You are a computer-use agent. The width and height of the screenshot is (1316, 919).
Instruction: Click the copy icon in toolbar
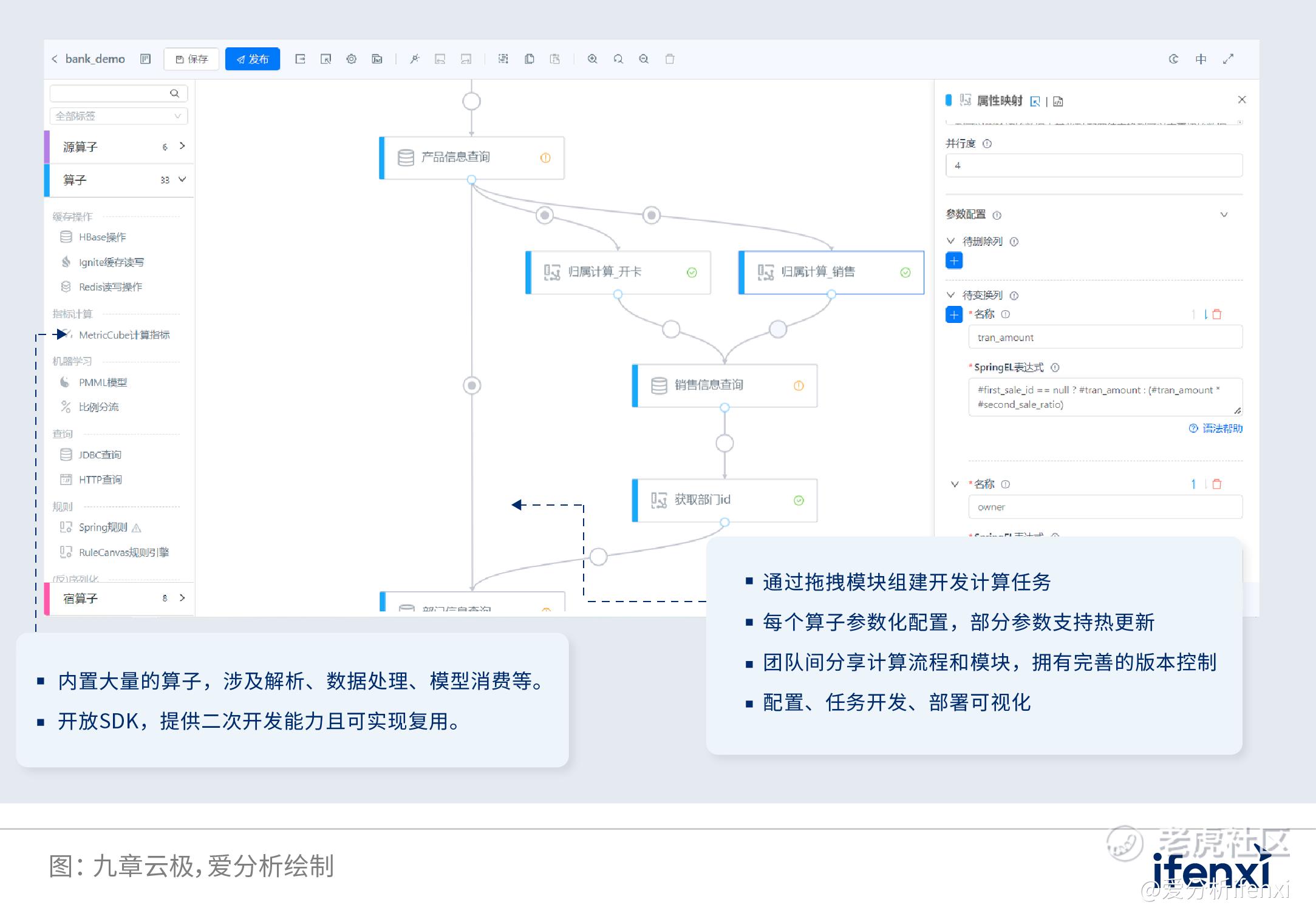[529, 59]
